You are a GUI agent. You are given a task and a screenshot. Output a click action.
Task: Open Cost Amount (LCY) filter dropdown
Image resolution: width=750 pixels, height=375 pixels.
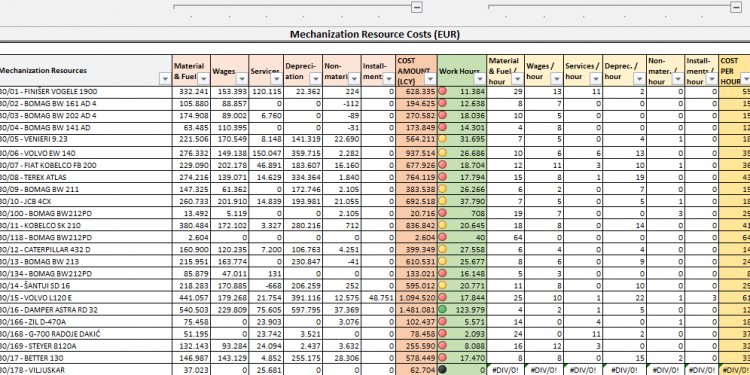430,79
